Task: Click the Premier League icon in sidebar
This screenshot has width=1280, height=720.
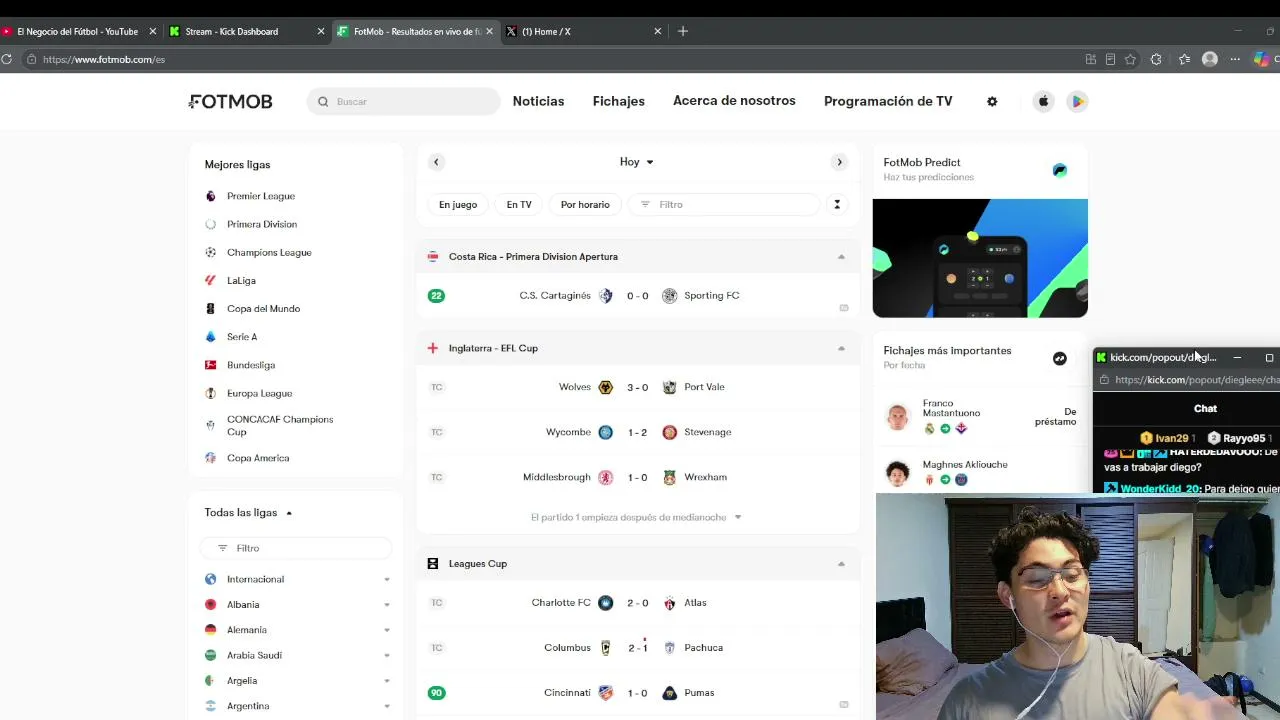Action: coord(210,196)
